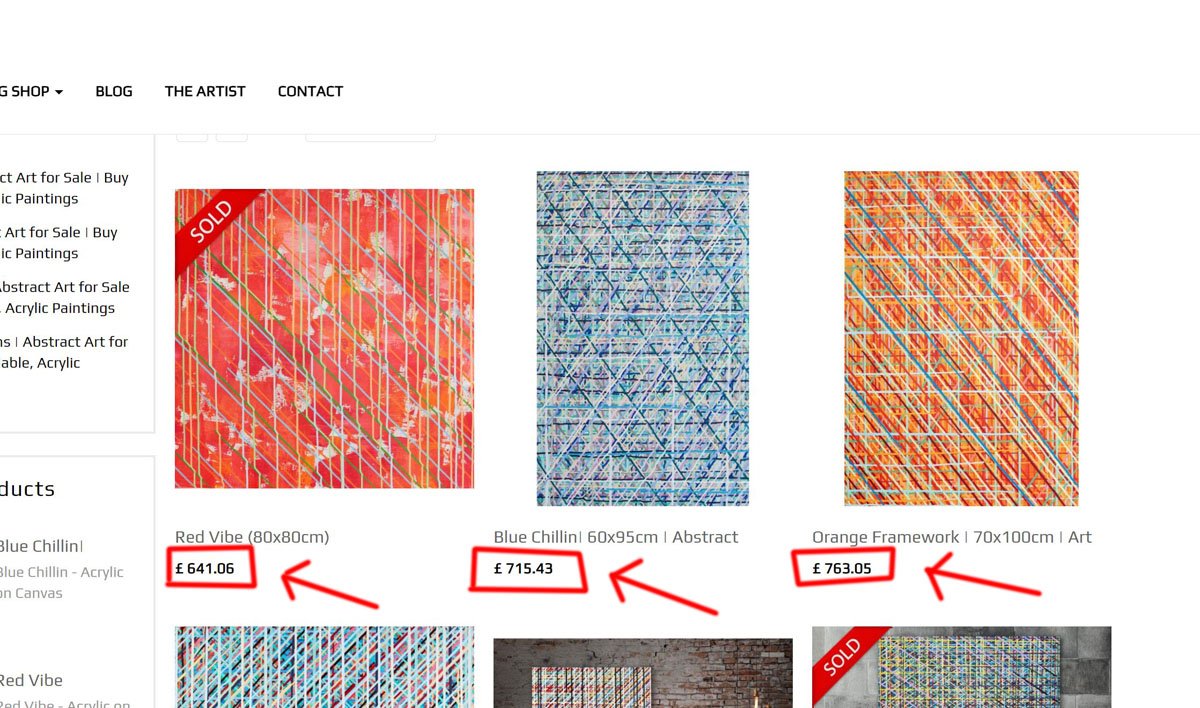Open the Orange Framework painting thumbnail
Viewport: 1200px width, 708px height.
click(961, 339)
